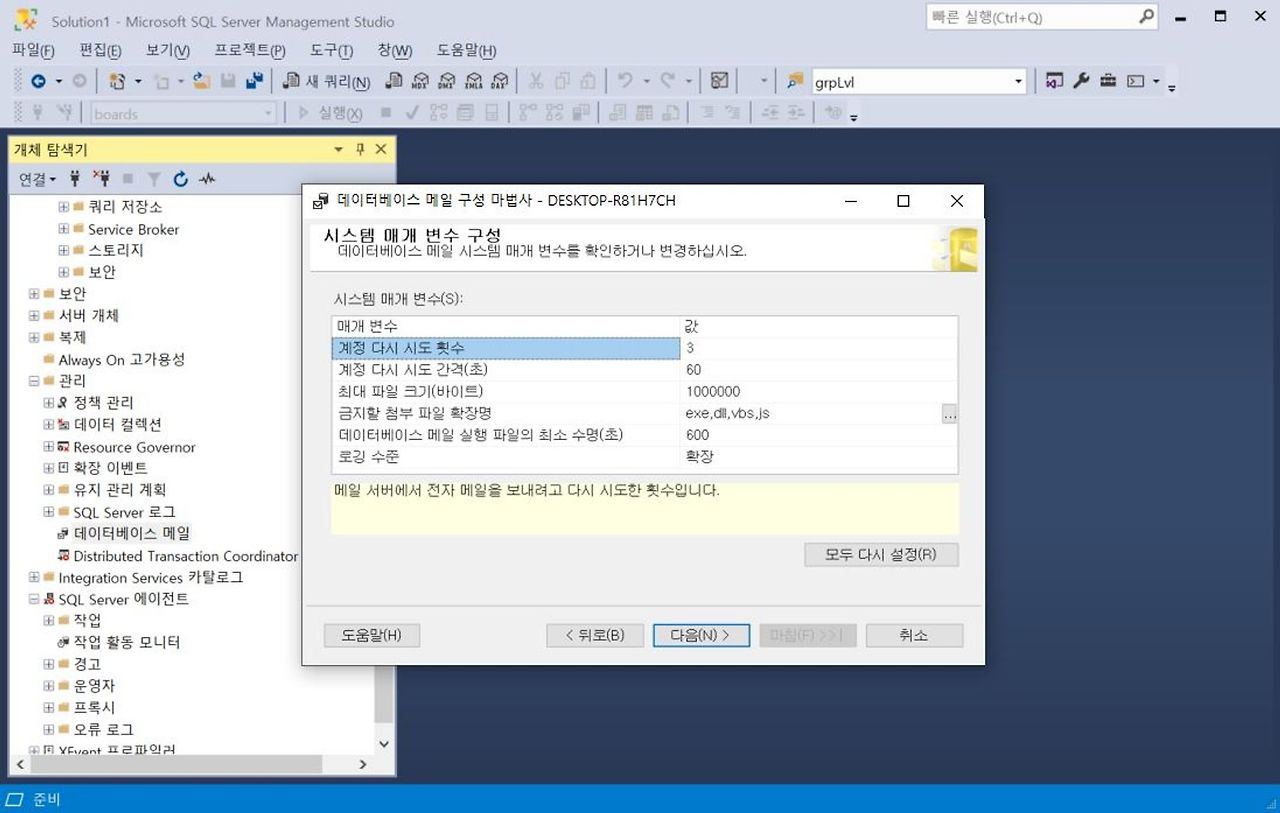
Task: Click the Save All disks icon
Action: click(254, 82)
